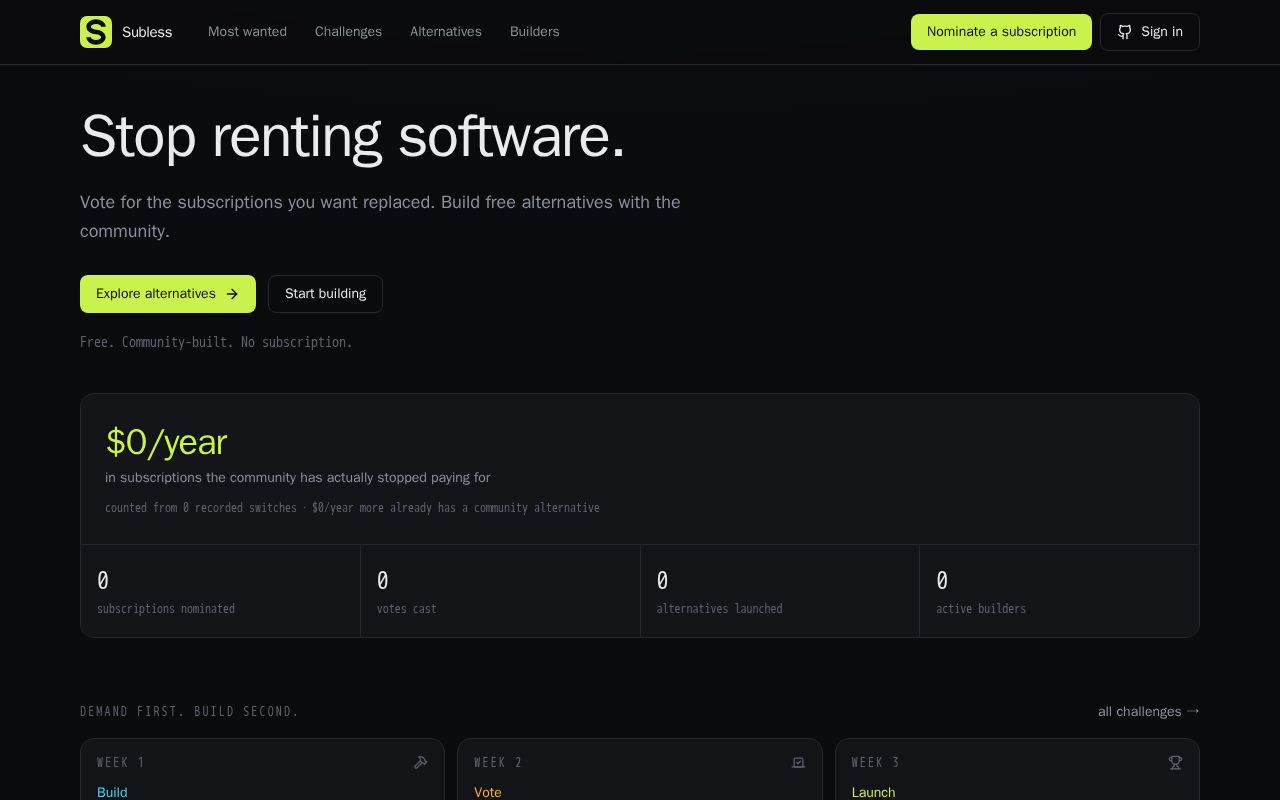Follow the all challenges link

(x=1149, y=712)
